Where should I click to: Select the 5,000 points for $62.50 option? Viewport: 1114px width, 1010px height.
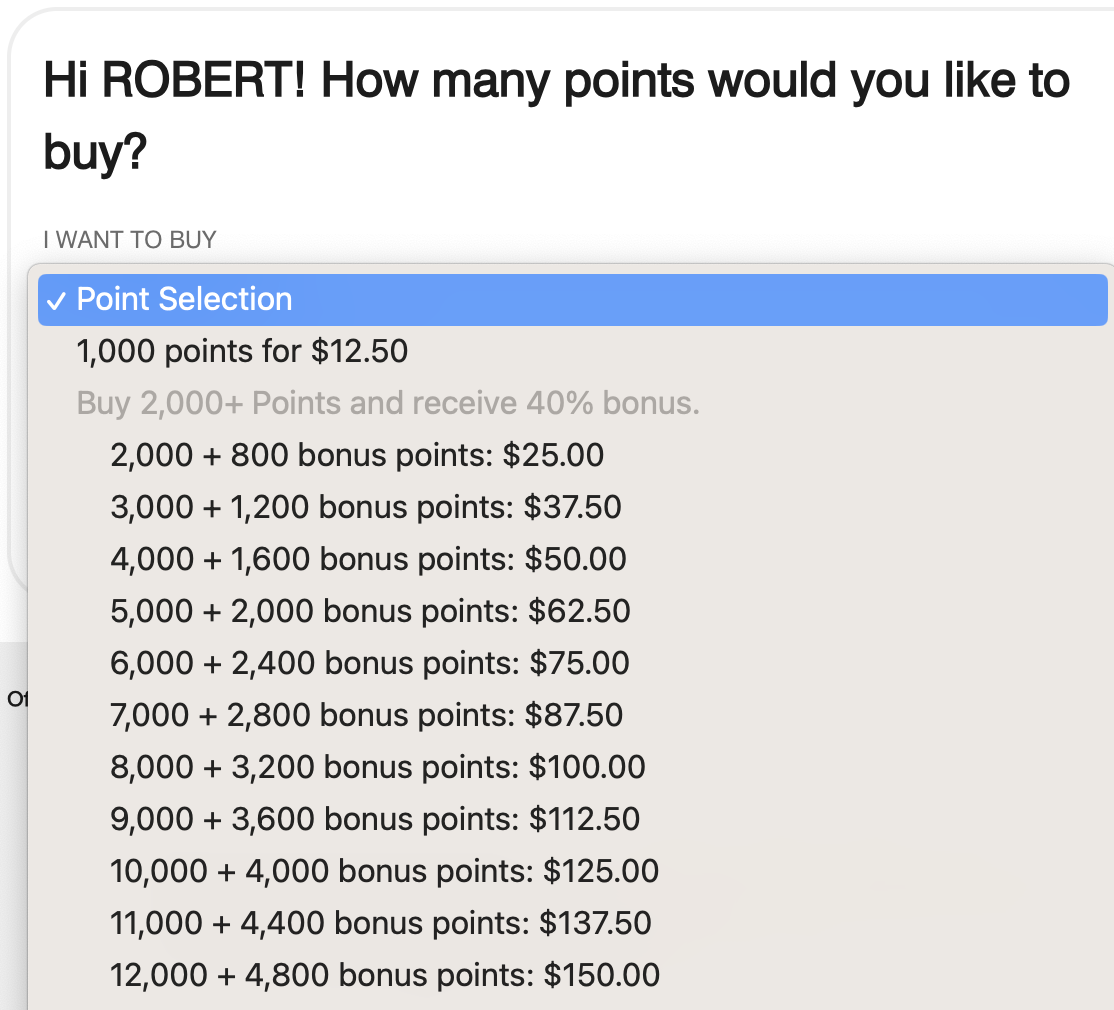(370, 612)
